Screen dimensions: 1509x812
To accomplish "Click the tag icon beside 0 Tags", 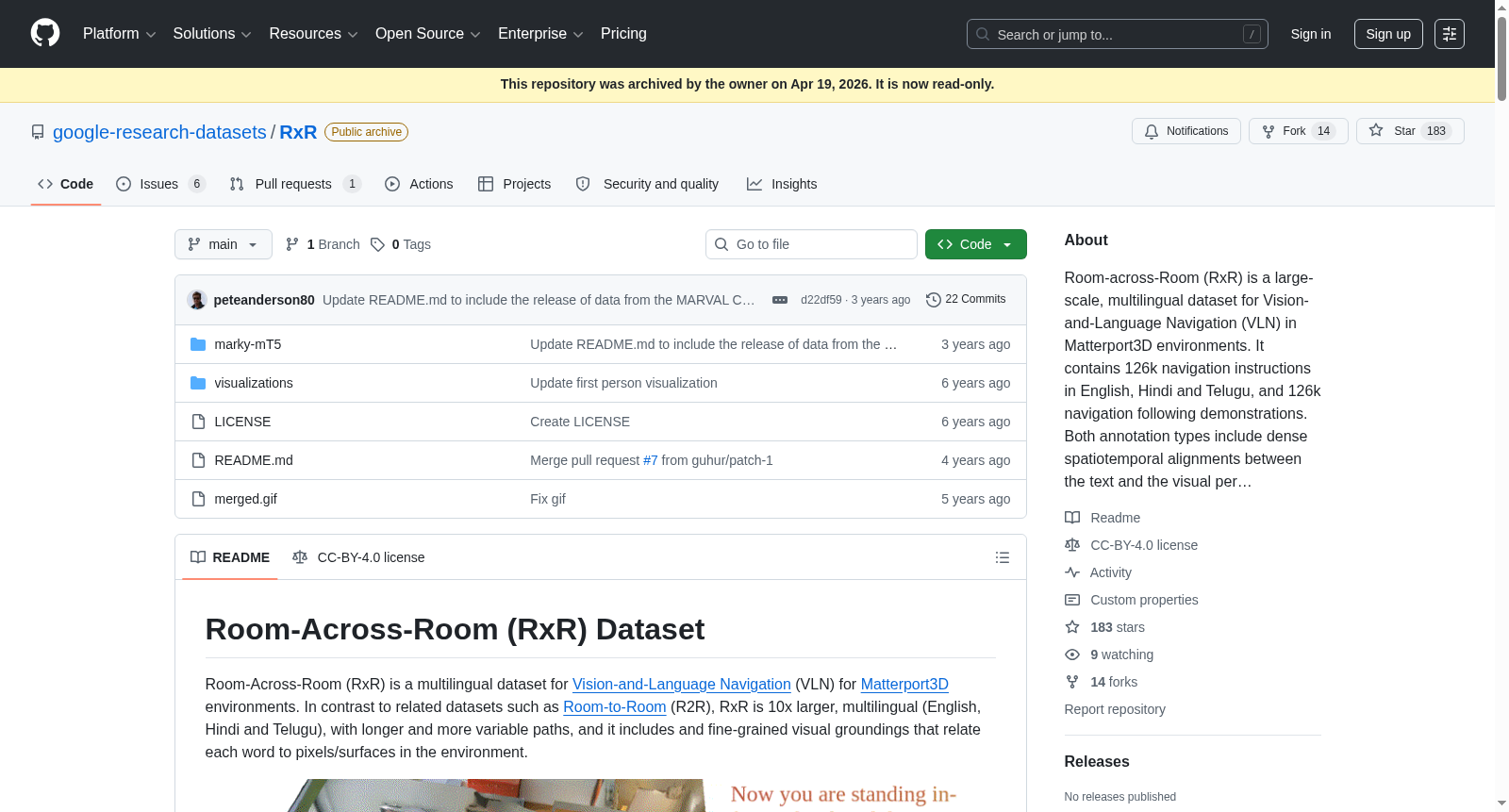I will pyautogui.click(x=377, y=244).
